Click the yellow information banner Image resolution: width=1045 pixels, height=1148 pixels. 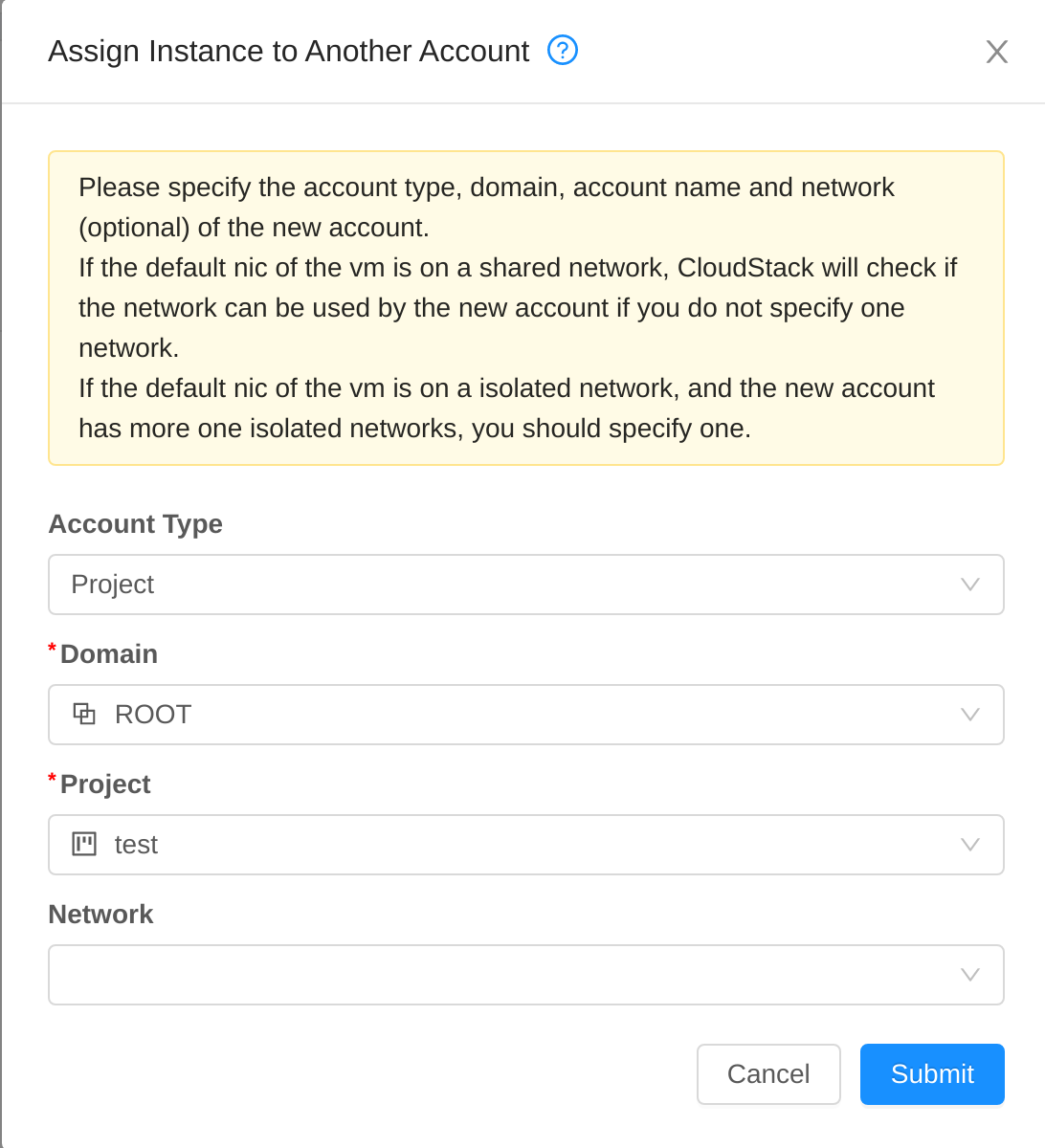(525, 306)
